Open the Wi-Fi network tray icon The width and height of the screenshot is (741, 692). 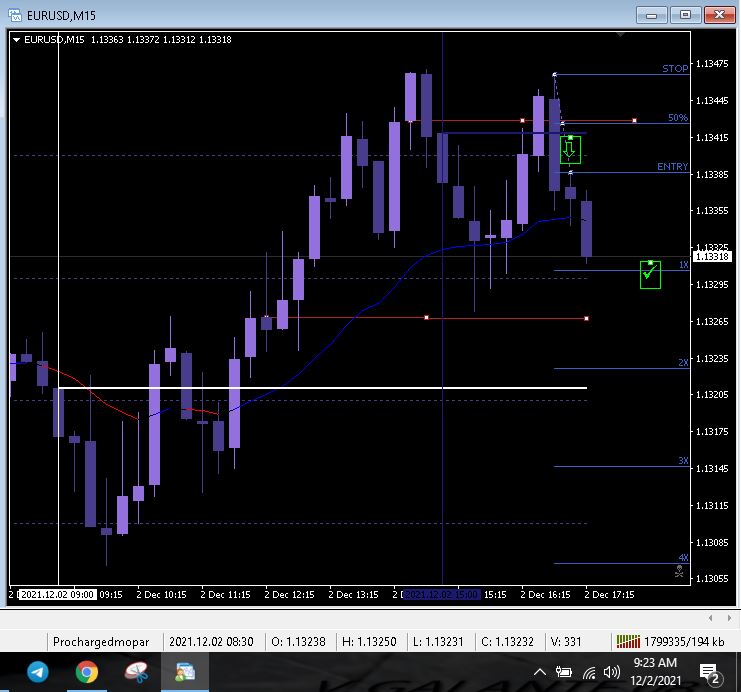[x=589, y=672]
